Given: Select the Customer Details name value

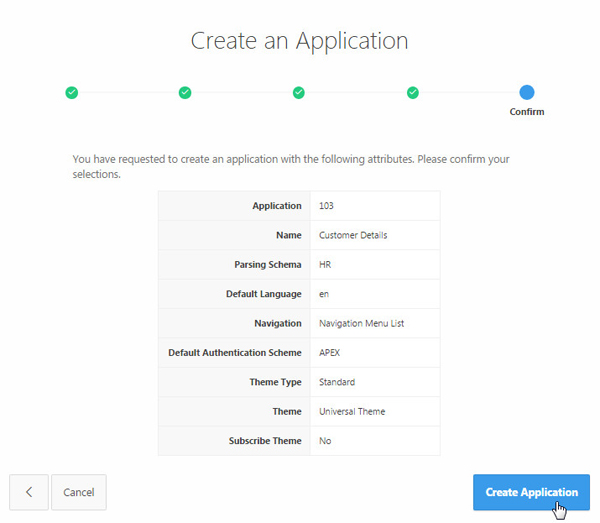Looking at the screenshot, I should click(353, 235).
